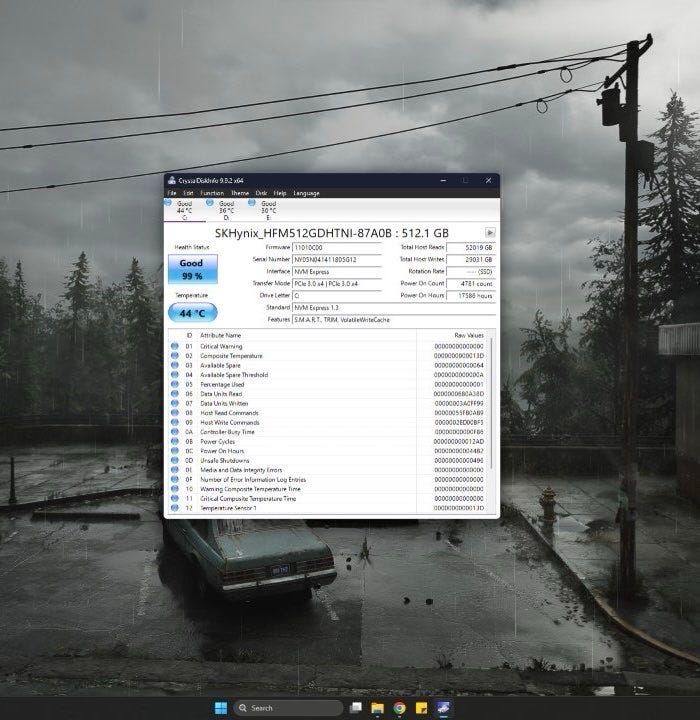This screenshot has width=700, height=720.
Task: Select the E: drive tab at 30 °C
Action: (265, 210)
